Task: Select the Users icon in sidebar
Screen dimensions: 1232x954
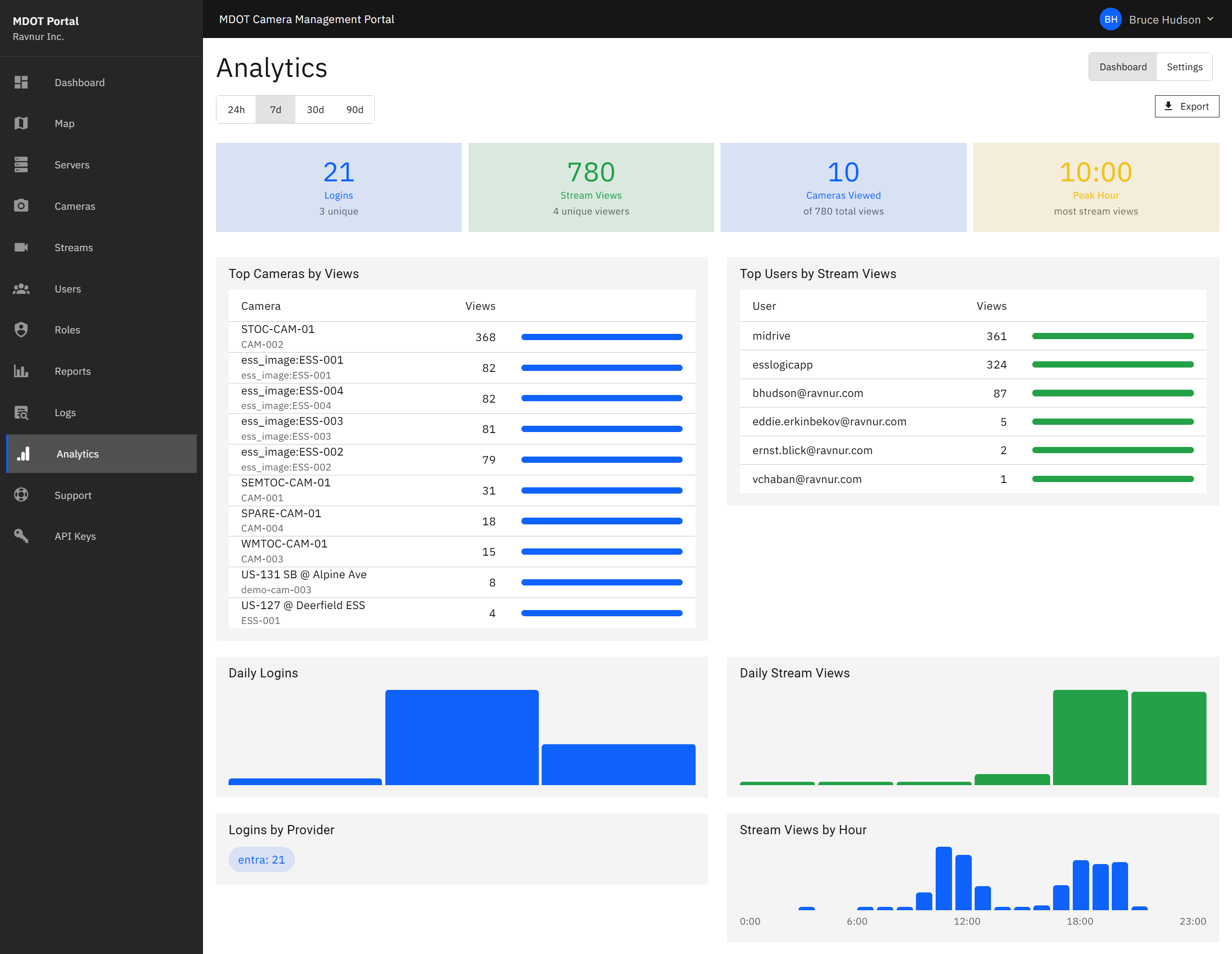Action: 22,288
